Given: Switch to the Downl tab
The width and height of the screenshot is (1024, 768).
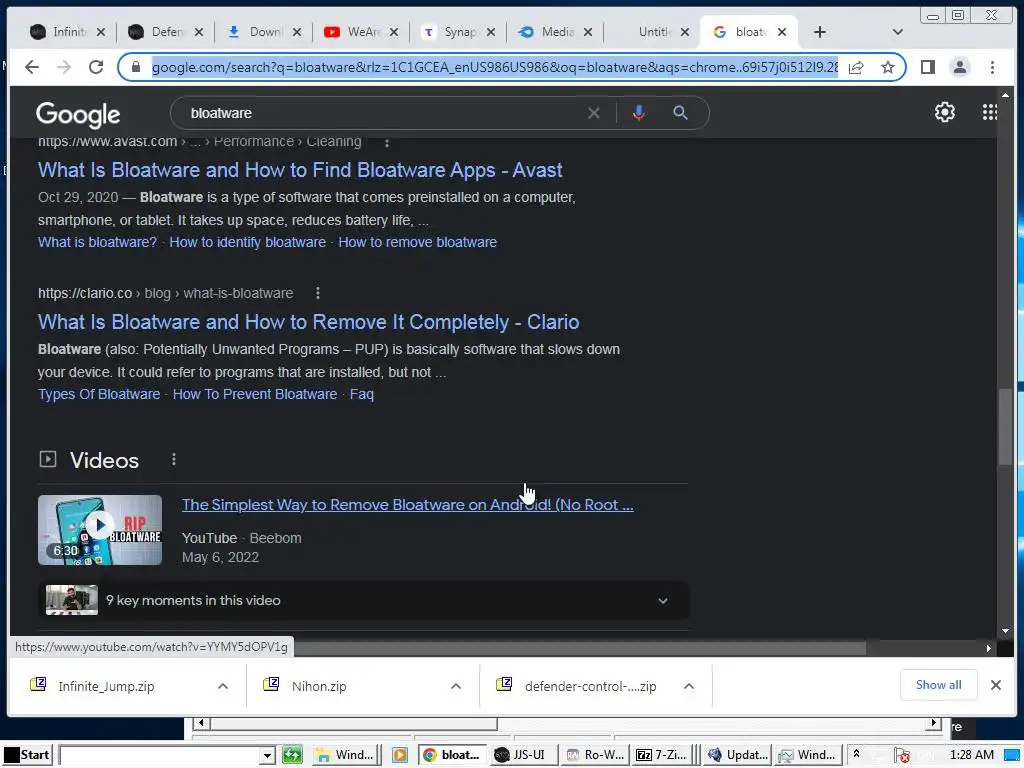Looking at the screenshot, I should pos(264,32).
